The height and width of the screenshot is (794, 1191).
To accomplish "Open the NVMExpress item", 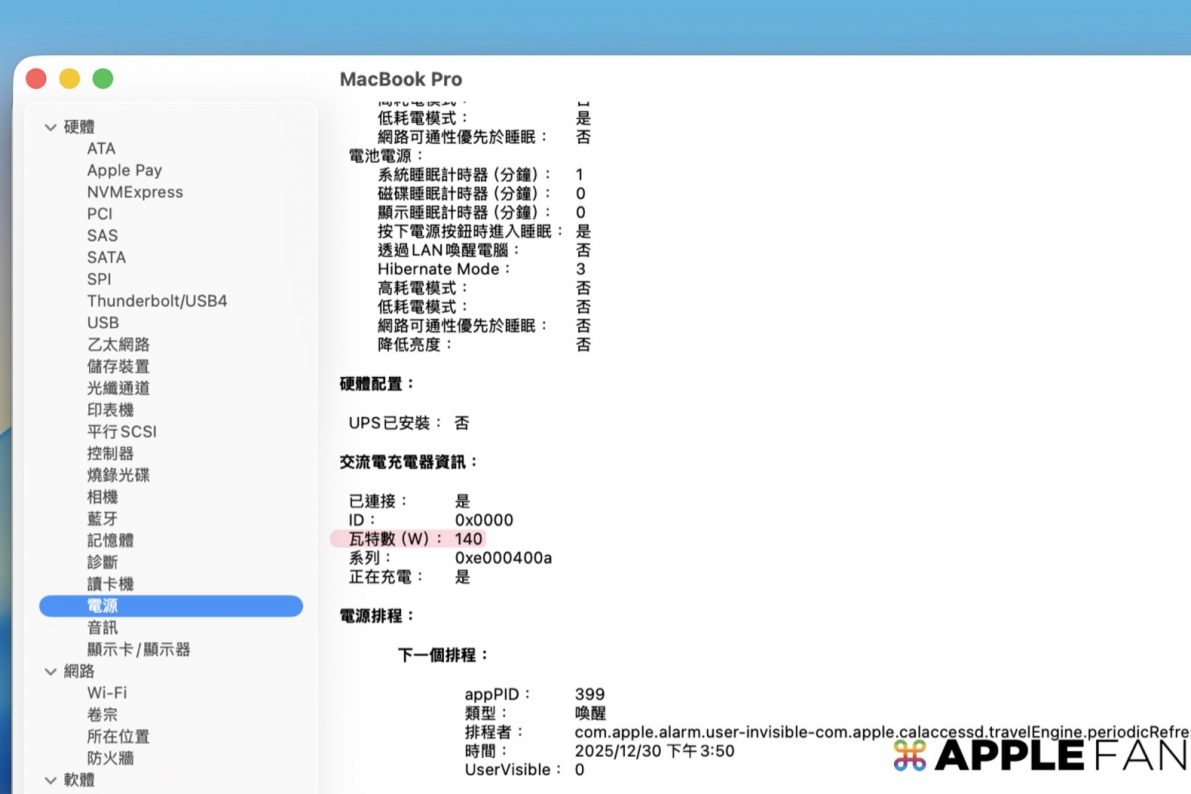I will click(134, 192).
